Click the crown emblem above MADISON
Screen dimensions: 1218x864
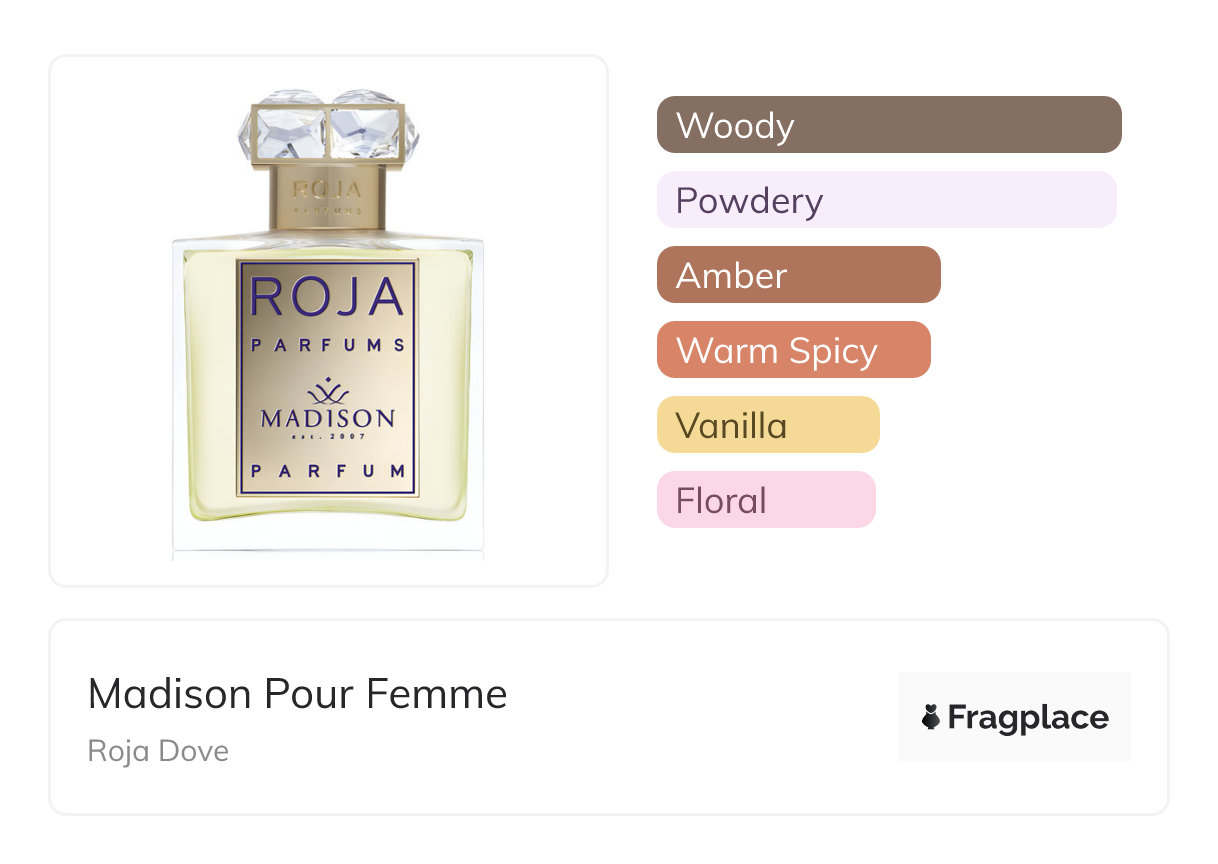327,392
